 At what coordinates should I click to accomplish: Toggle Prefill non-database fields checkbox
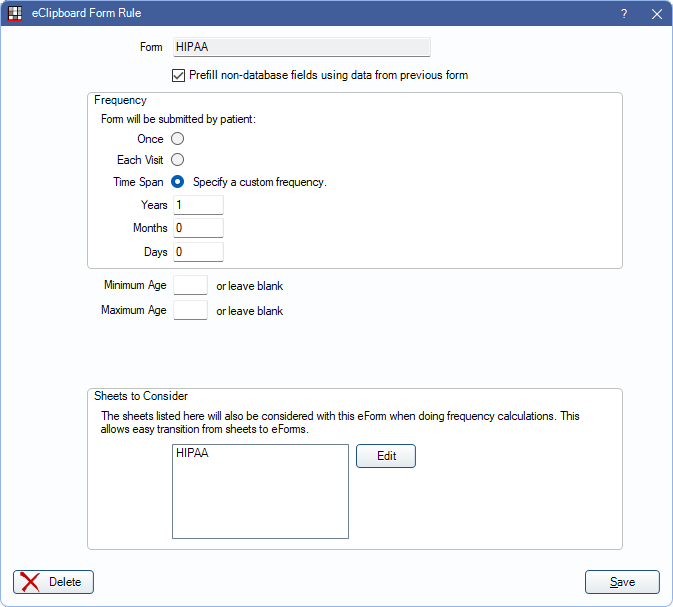click(x=179, y=75)
